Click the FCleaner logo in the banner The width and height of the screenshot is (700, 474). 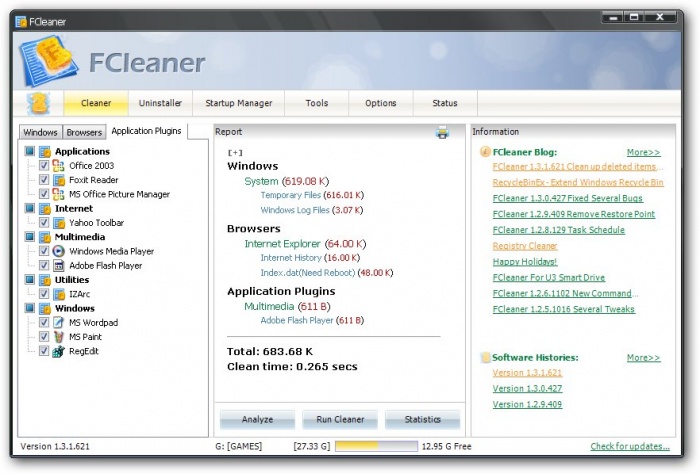[x=49, y=61]
